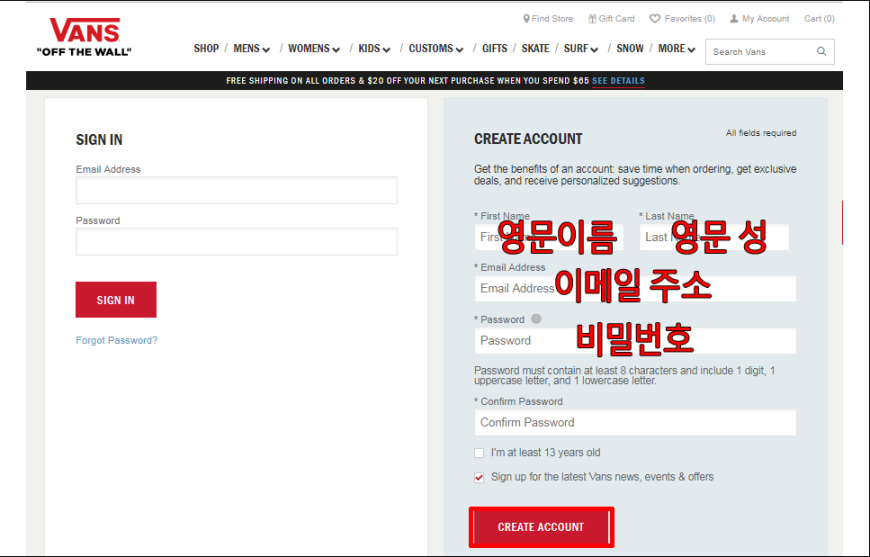The height and width of the screenshot is (557, 870).
Task: Click the Vans "Off The Wall" logo
Action: point(84,37)
